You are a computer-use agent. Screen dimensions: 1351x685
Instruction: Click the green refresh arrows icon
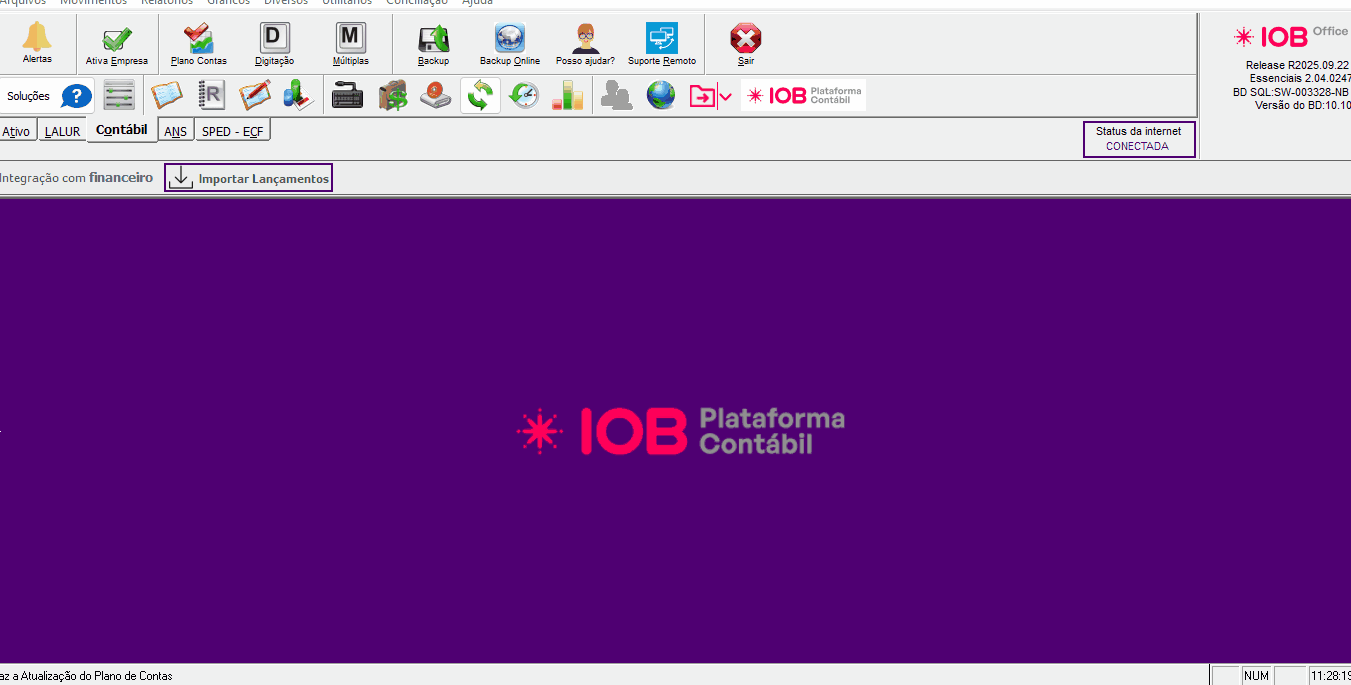coord(480,96)
